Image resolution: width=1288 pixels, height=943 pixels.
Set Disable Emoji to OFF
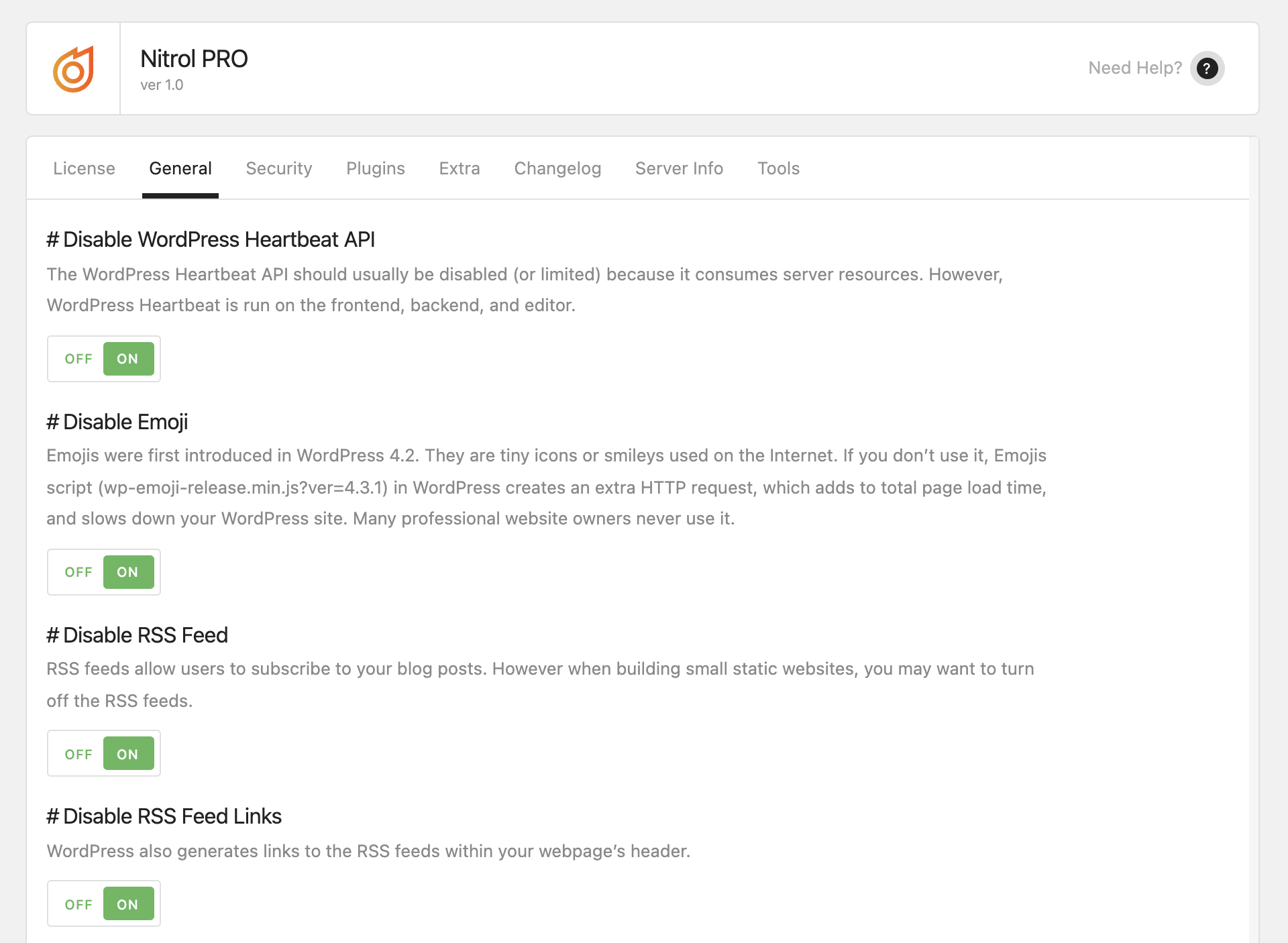(x=78, y=572)
